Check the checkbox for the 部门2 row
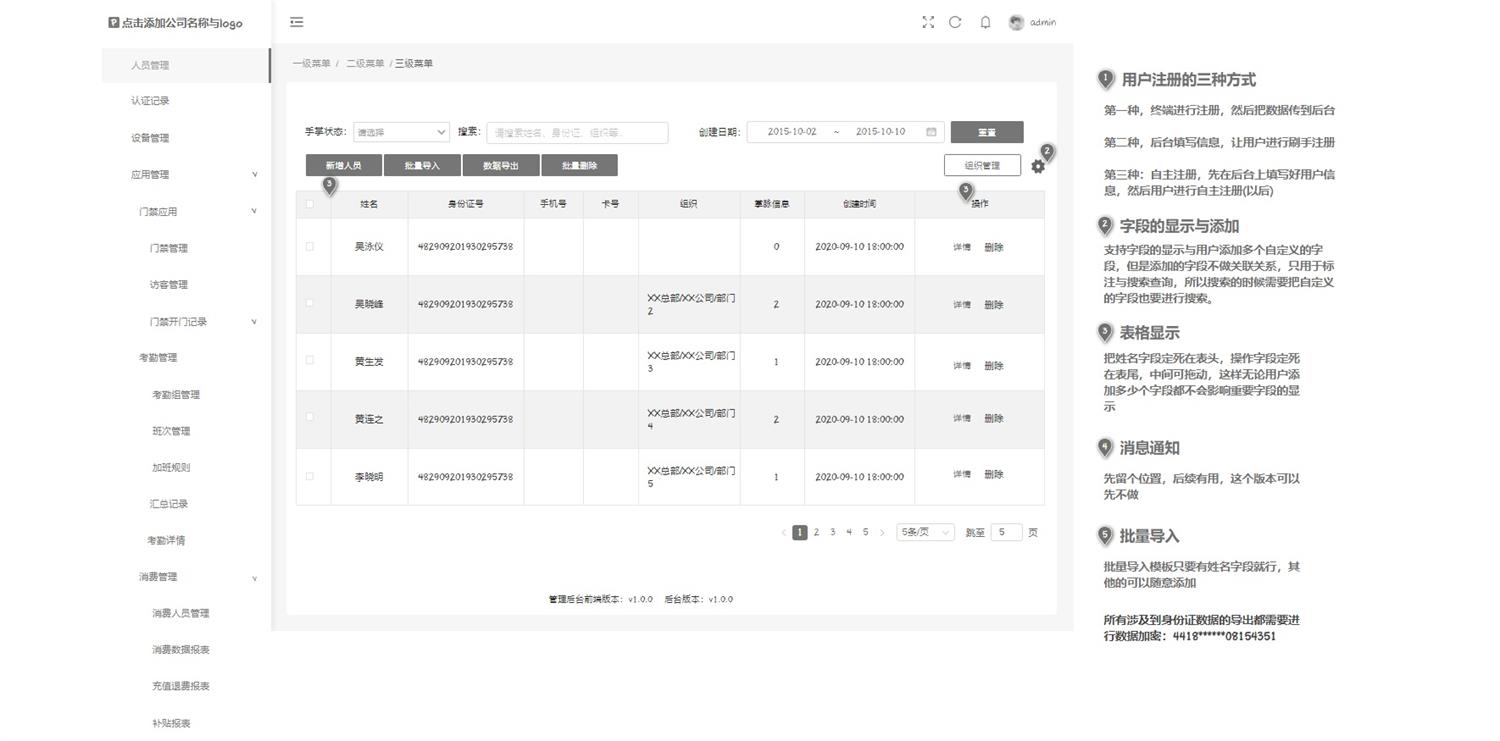The width and height of the screenshot is (1500, 741). pyautogui.click(x=310, y=303)
